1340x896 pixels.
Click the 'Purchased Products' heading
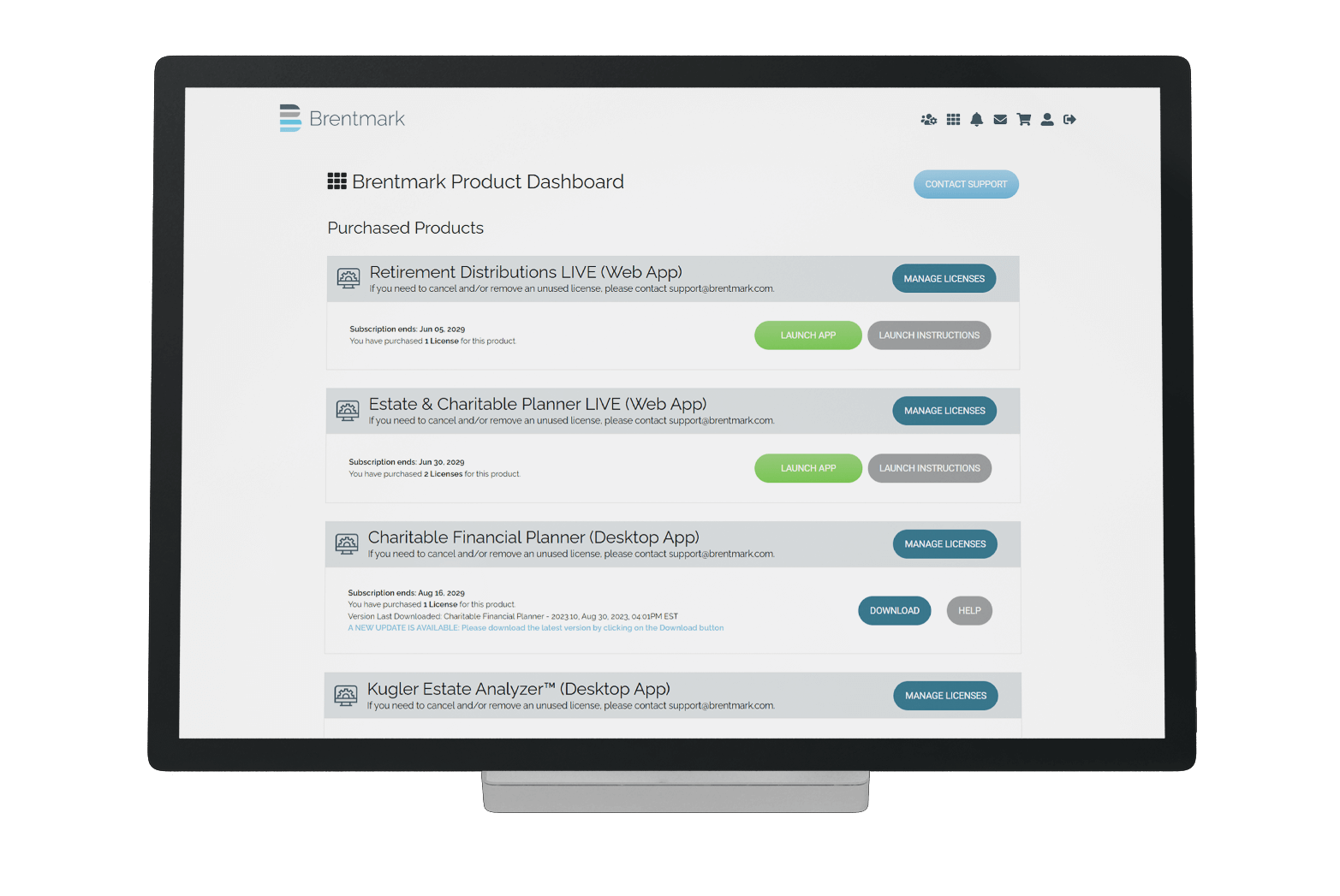pos(406,228)
